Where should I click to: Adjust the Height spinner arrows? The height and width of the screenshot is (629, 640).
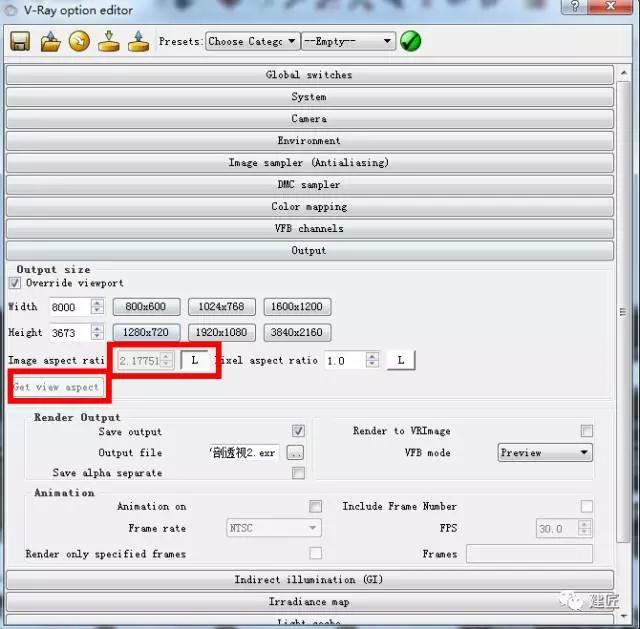point(97,332)
